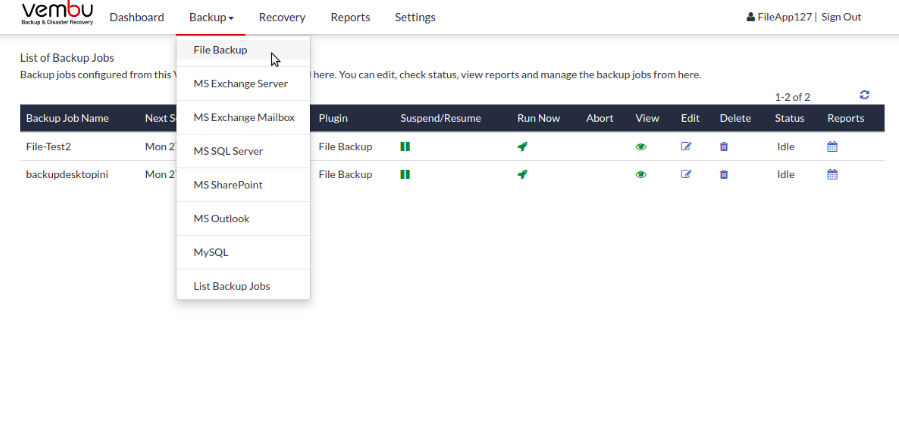Click Idle status of backupdesktopini

pos(785,174)
